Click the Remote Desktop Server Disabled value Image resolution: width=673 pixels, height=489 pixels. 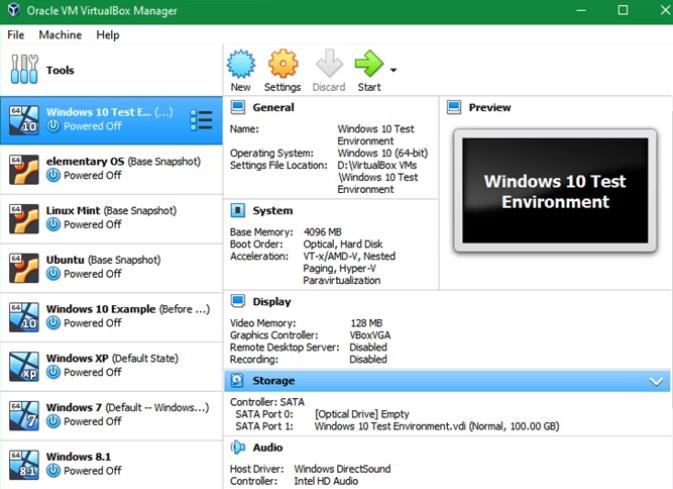coord(368,347)
